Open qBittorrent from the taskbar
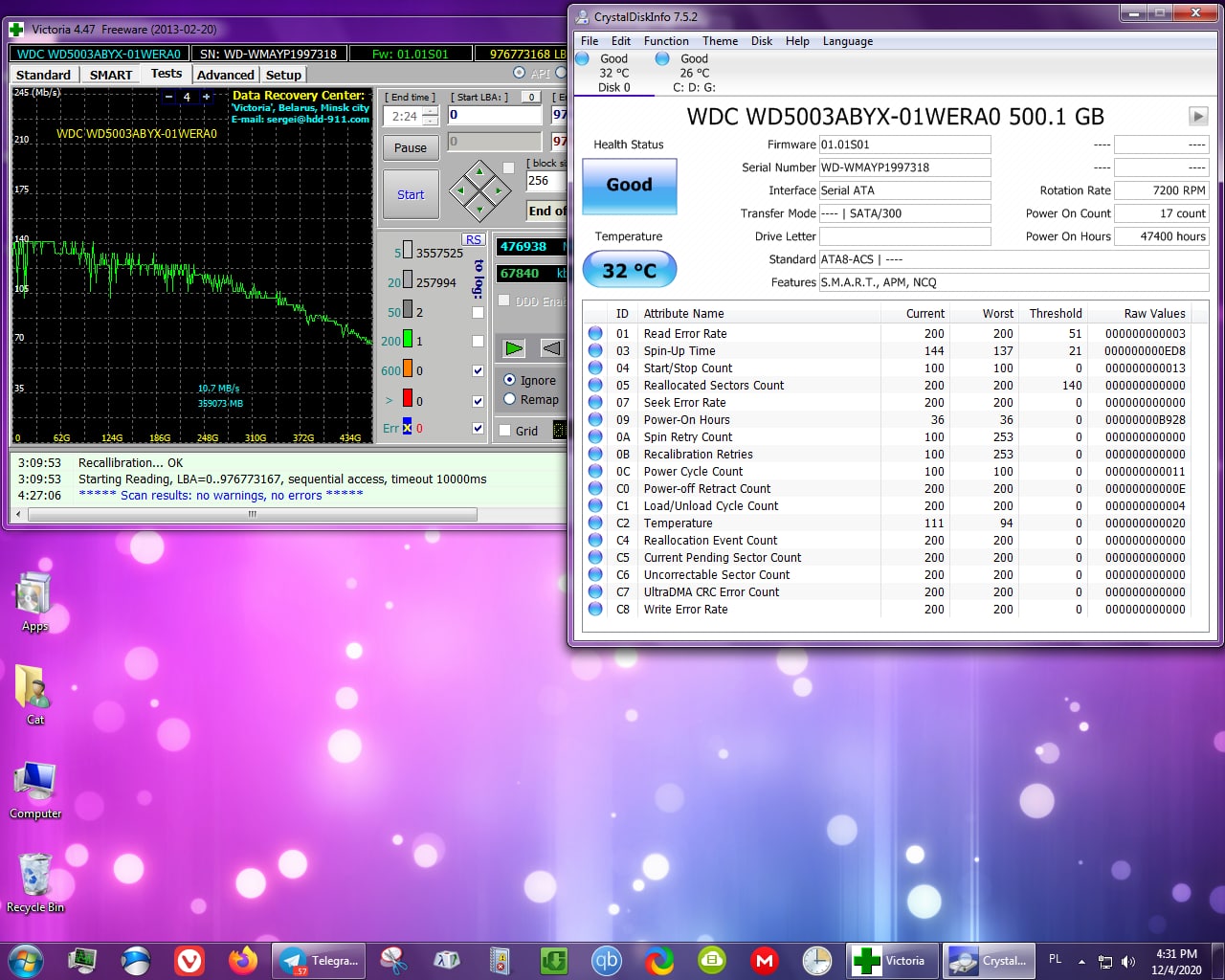Viewport: 1225px width, 980px height. [606, 960]
